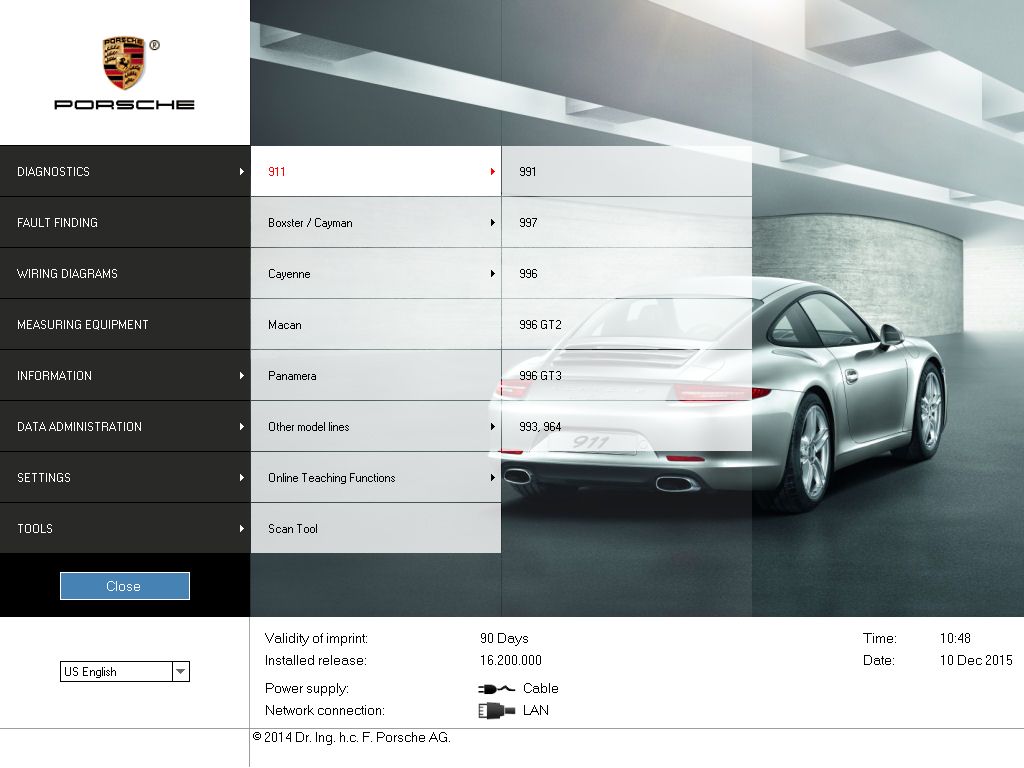
Task: Select the Cayenne model line
Action: click(376, 273)
